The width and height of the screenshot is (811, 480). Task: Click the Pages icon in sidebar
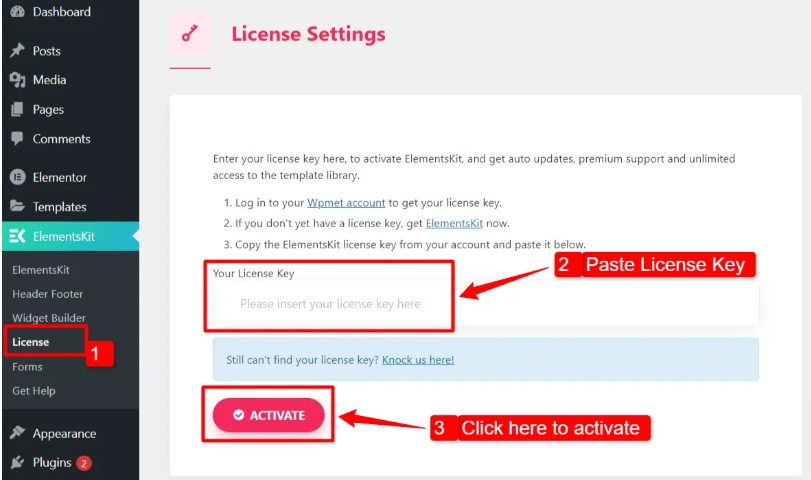click(x=17, y=110)
